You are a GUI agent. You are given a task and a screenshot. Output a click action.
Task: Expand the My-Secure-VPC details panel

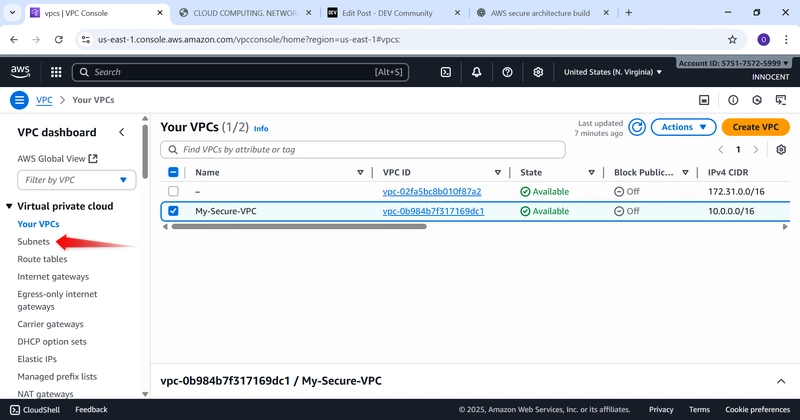coord(781,381)
